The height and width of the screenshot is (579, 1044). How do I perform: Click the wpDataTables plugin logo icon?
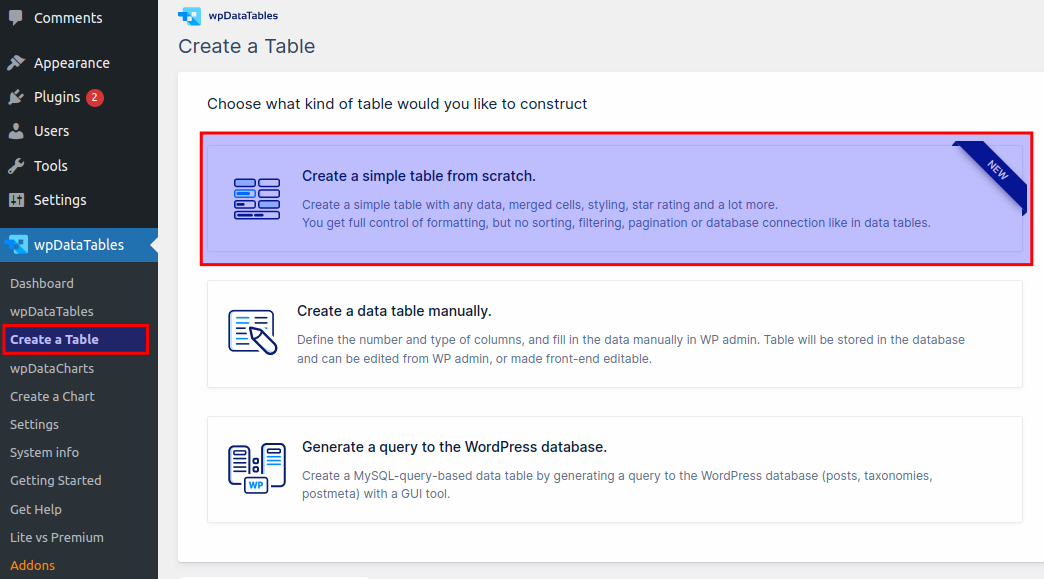click(189, 15)
